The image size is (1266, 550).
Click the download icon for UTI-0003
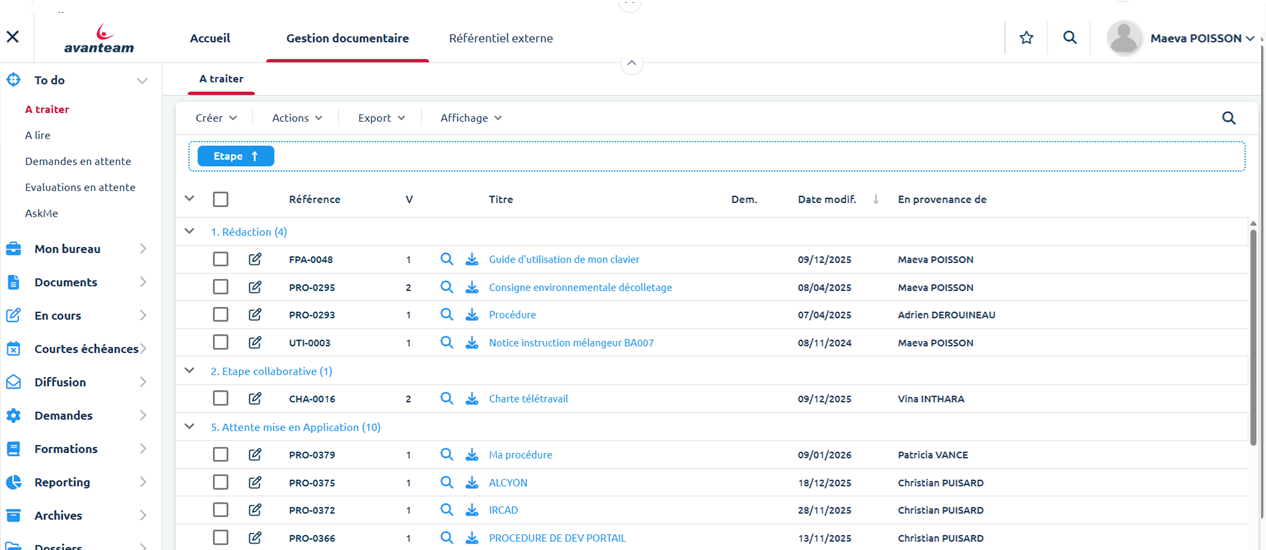tap(472, 343)
